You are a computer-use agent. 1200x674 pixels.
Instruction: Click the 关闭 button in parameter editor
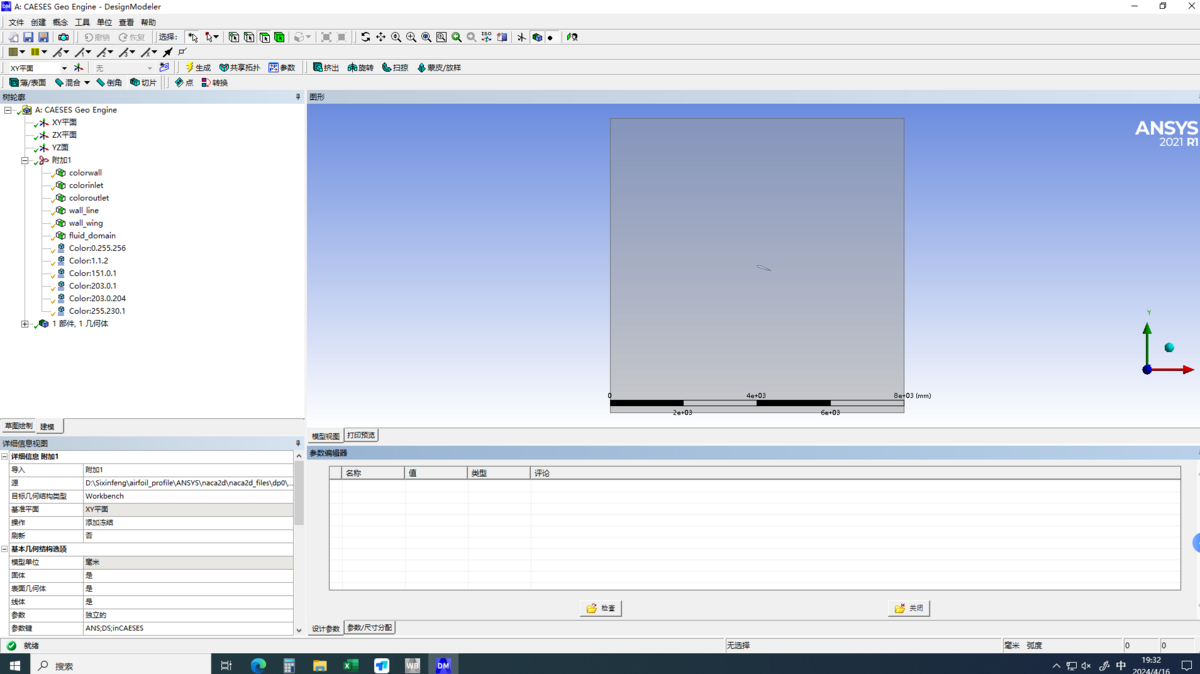click(908, 608)
